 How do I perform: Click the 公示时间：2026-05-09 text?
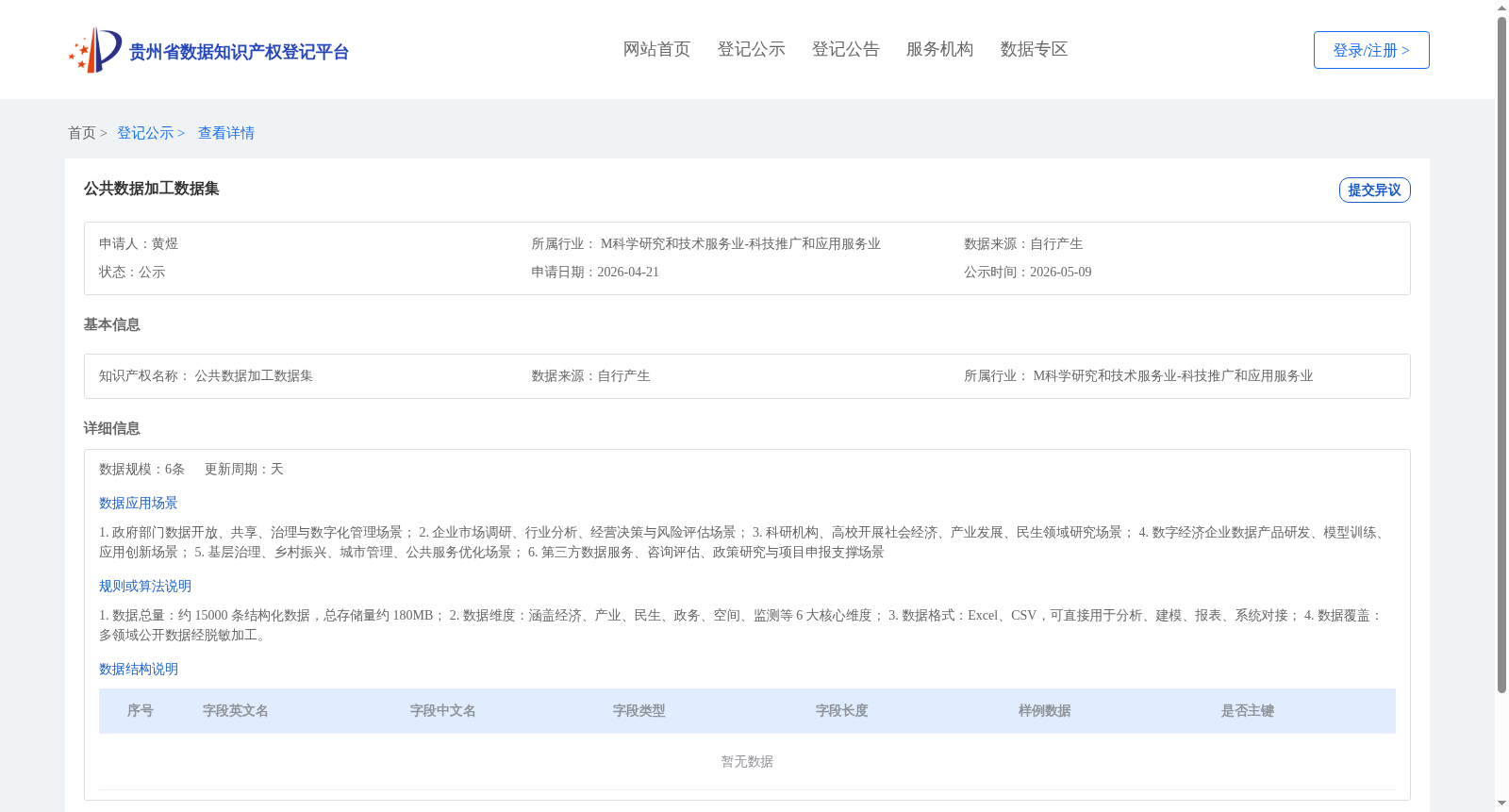[1028, 272]
